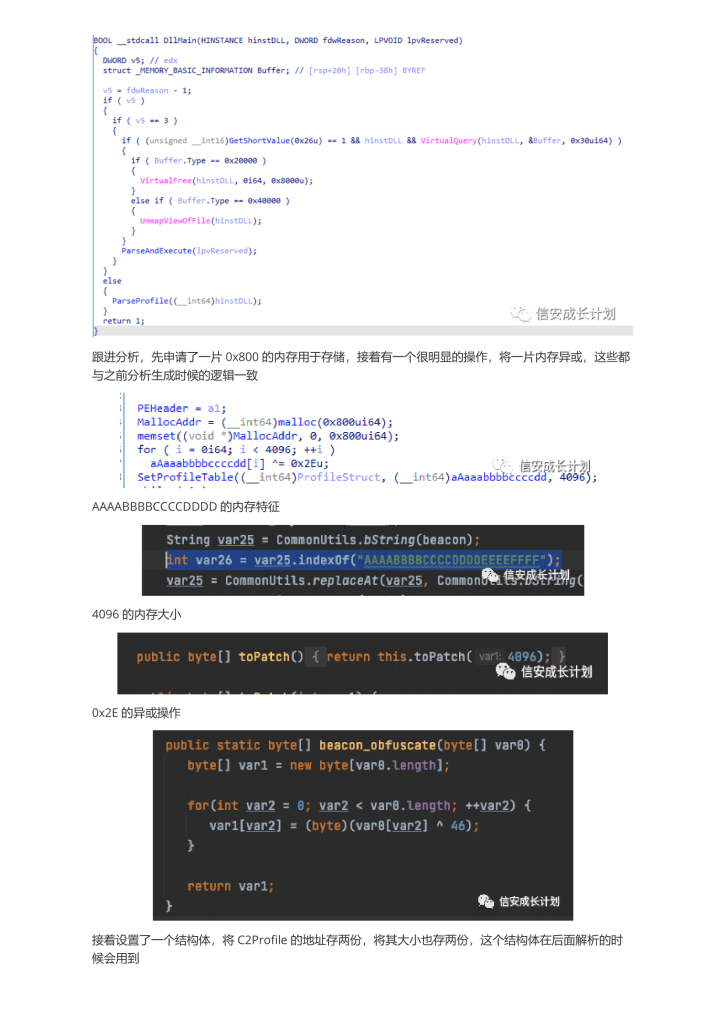Click the 'v5 = fdwReason - 1;' line

(x=147, y=91)
